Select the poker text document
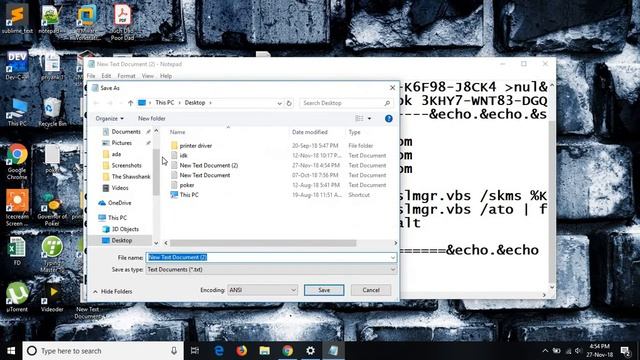Image resolution: width=640 pixels, height=360 pixels. [x=187, y=185]
